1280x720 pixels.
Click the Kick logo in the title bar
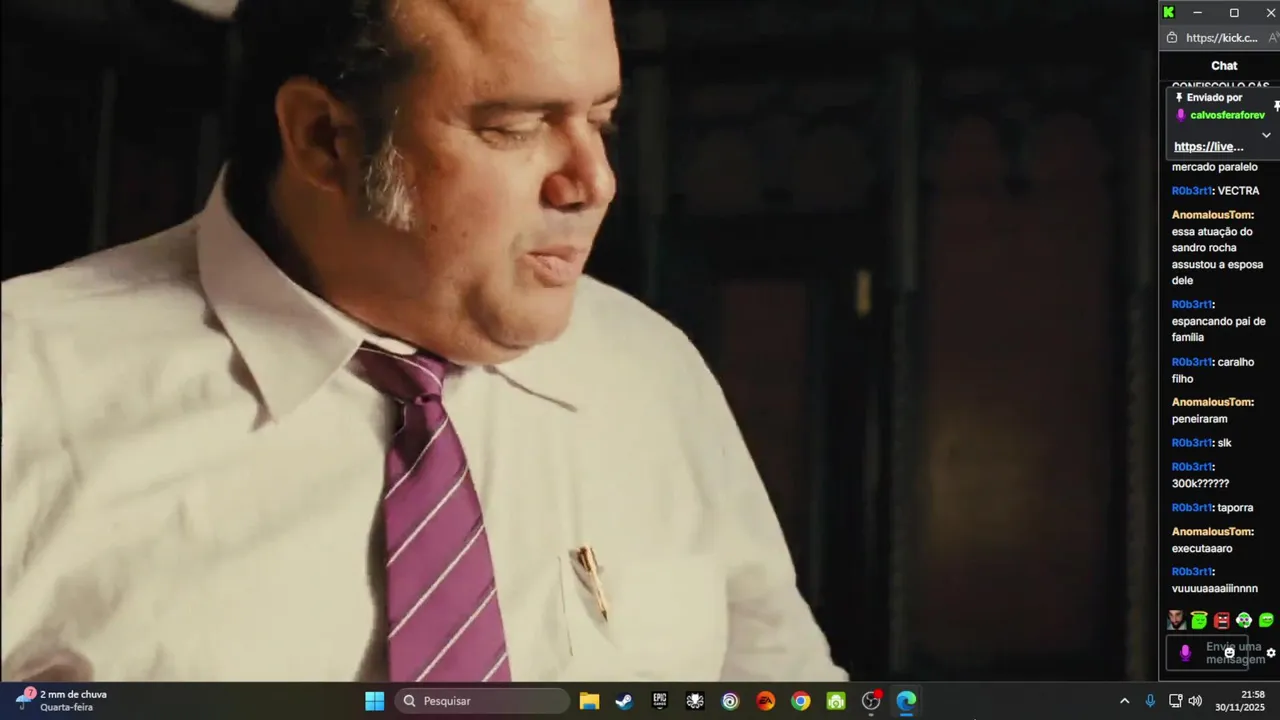point(1168,12)
